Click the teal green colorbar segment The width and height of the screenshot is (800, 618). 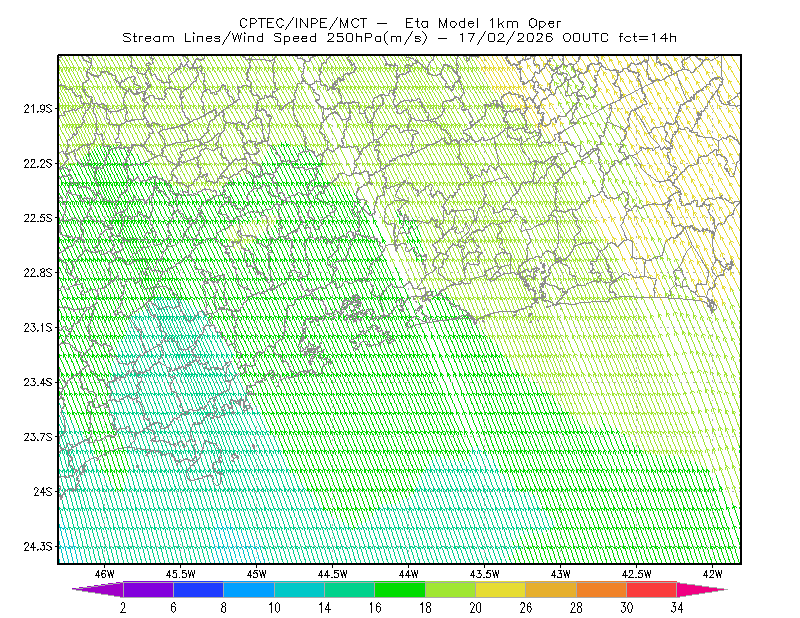[x=349, y=589]
